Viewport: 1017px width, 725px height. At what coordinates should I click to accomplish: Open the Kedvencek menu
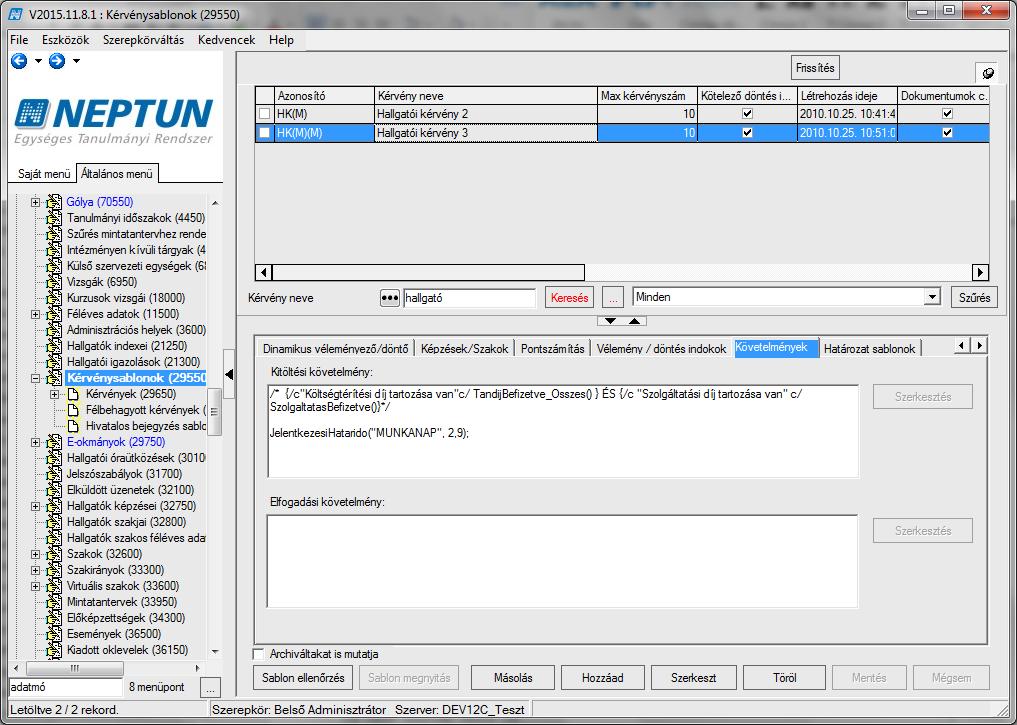[x=226, y=40]
